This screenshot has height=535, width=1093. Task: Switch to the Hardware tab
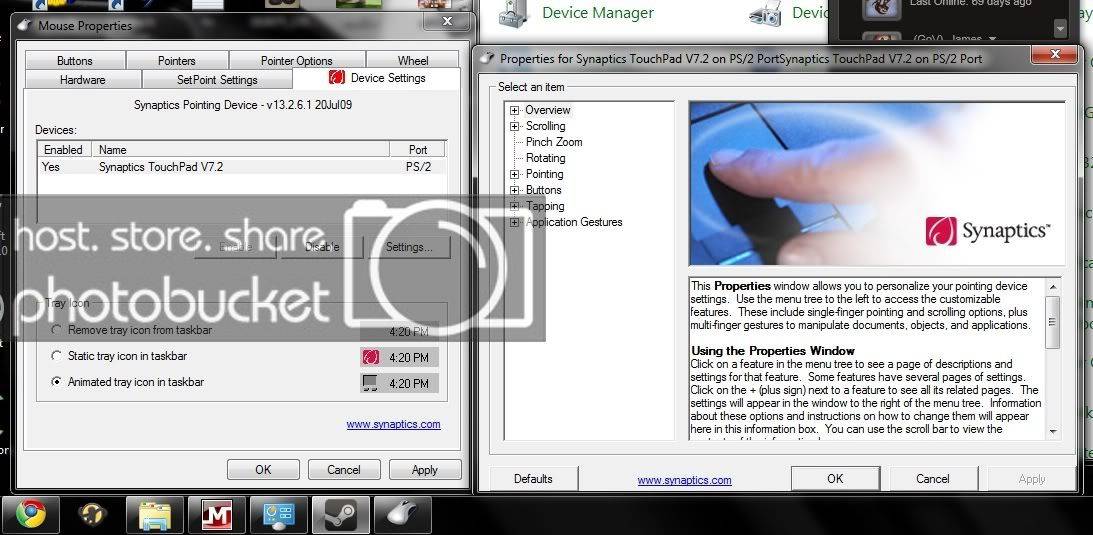[x=82, y=79]
